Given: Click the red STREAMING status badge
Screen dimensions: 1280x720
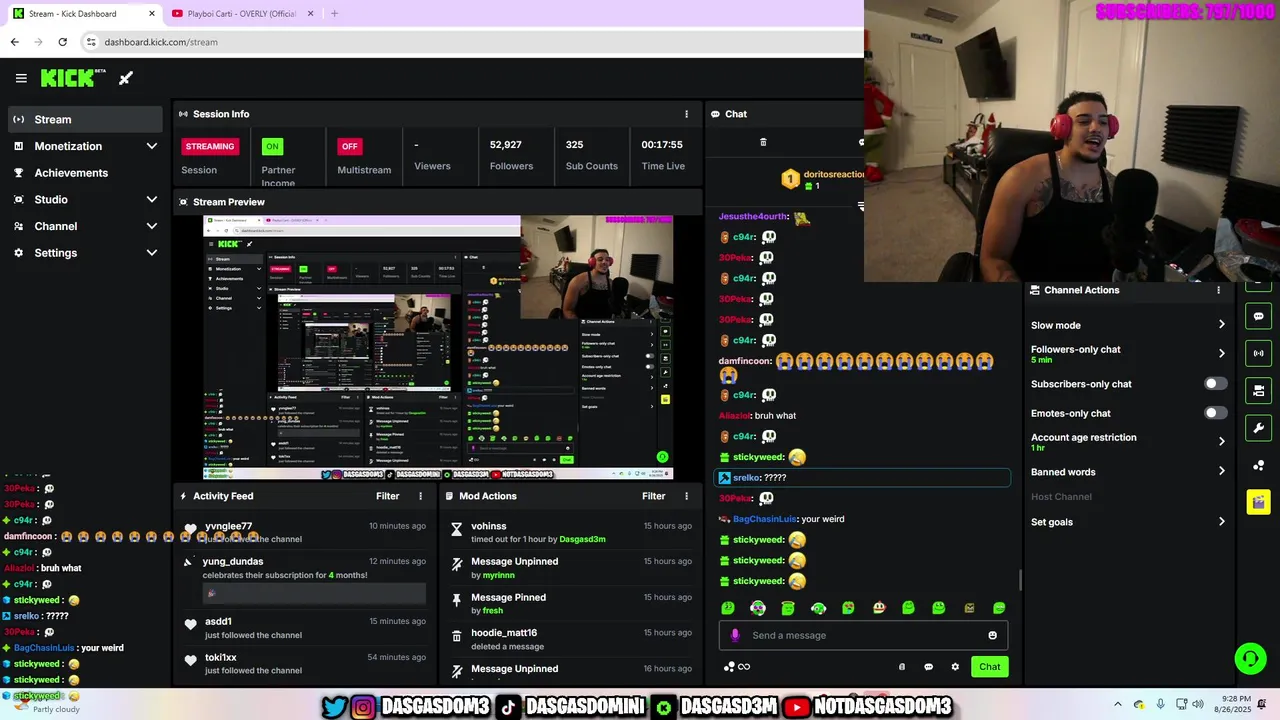Looking at the screenshot, I should click(x=210, y=146).
